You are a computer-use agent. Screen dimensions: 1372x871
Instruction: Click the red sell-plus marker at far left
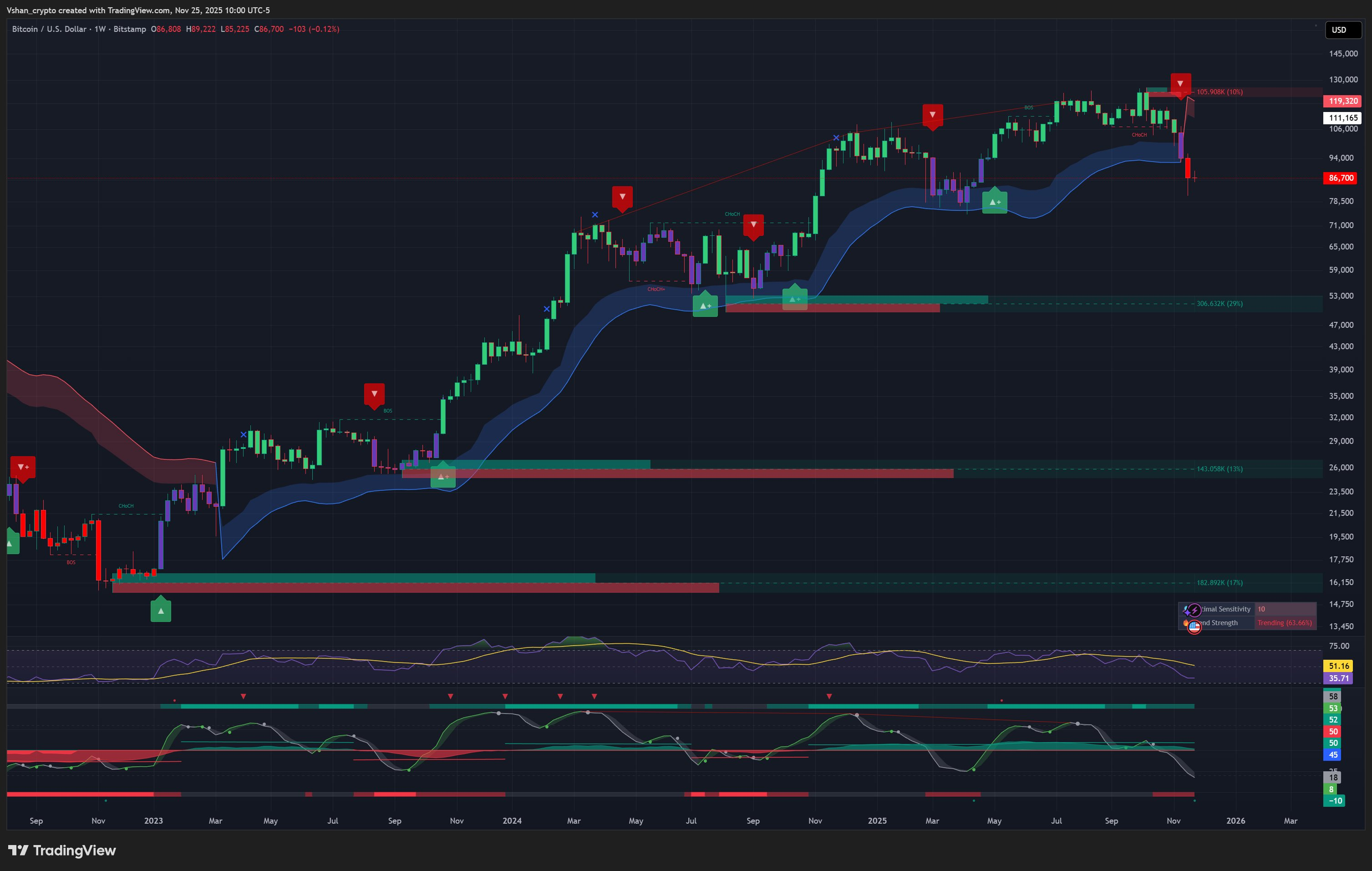23,468
